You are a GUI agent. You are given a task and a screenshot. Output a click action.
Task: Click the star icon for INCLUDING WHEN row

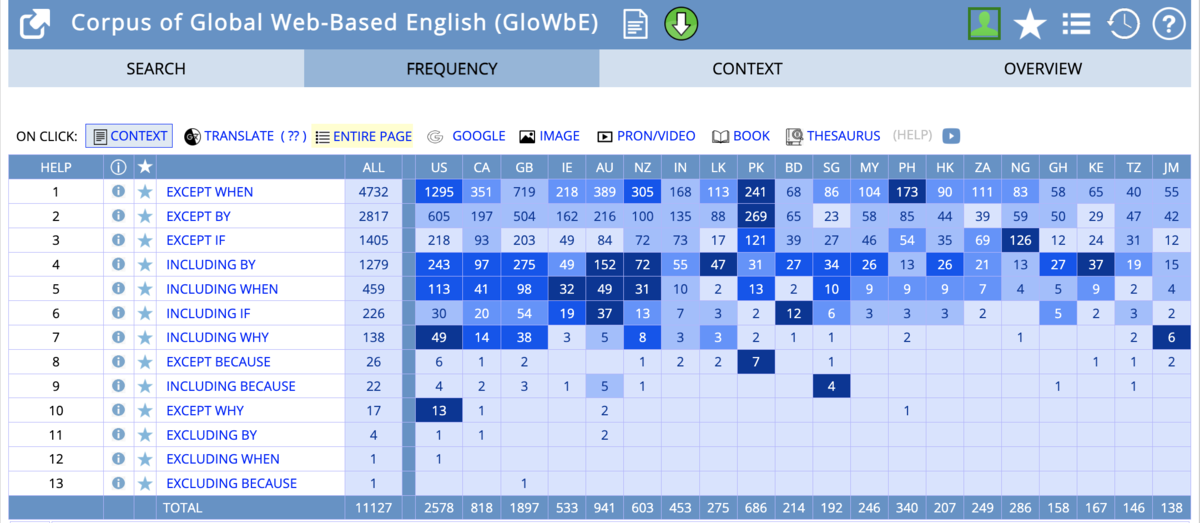click(145, 289)
